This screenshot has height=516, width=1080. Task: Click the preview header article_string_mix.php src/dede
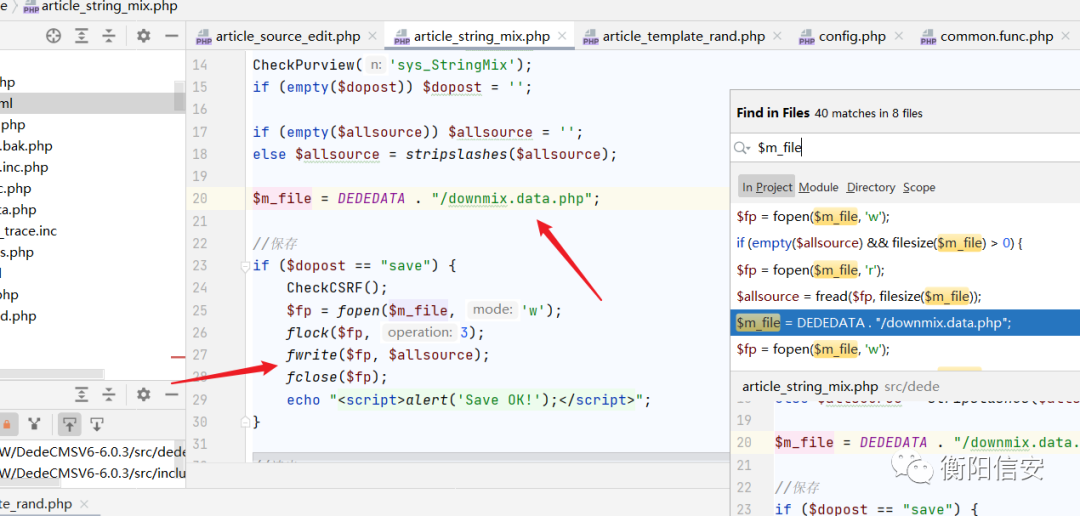[x=840, y=386]
